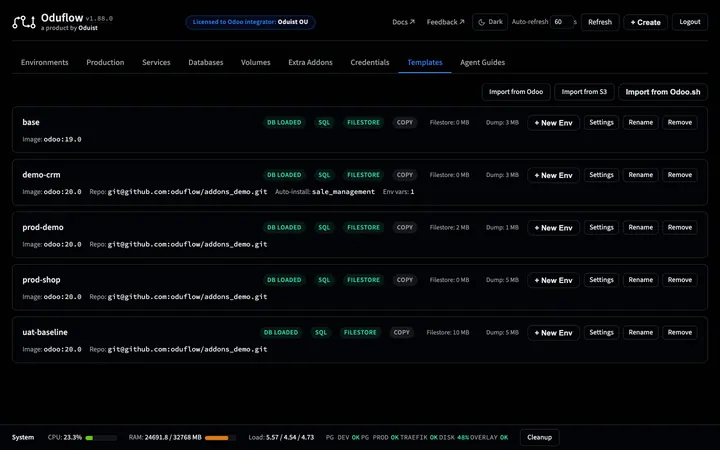Image resolution: width=720 pixels, height=450 pixels.
Task: Click the RAM usage progress bar
Action: coord(220,438)
